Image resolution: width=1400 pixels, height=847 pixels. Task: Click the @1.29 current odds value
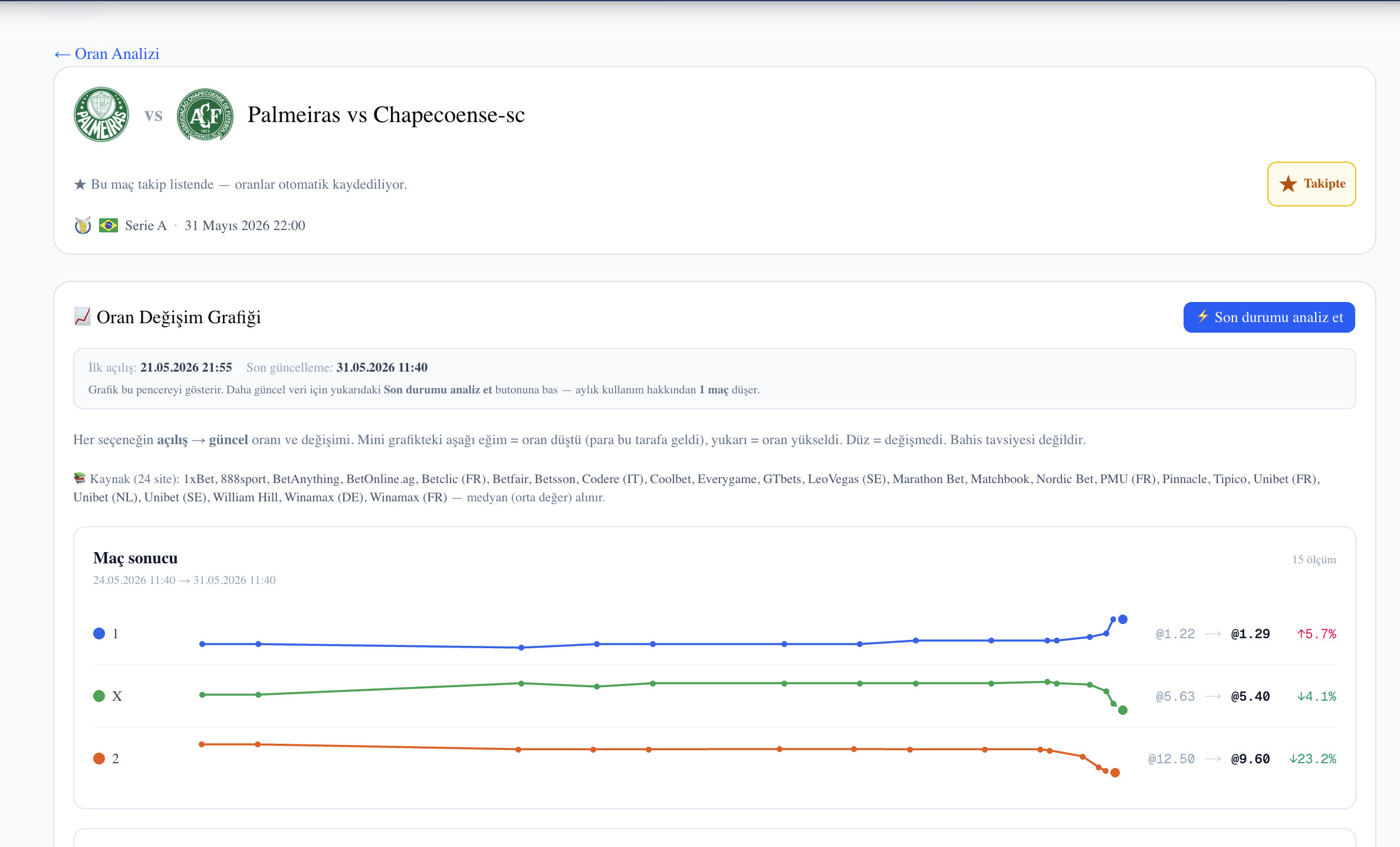(x=1250, y=634)
